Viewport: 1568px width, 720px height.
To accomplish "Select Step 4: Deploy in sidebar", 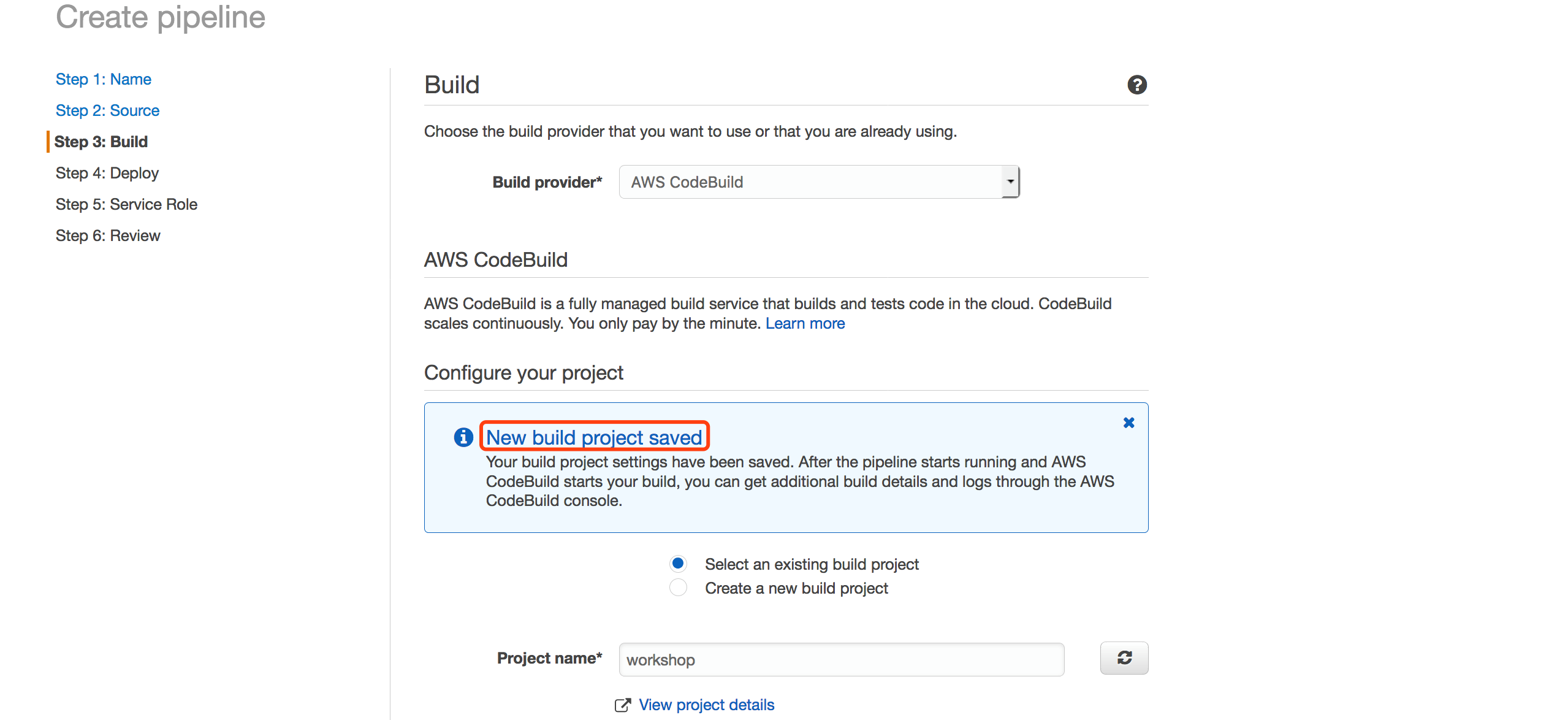I will point(107,173).
